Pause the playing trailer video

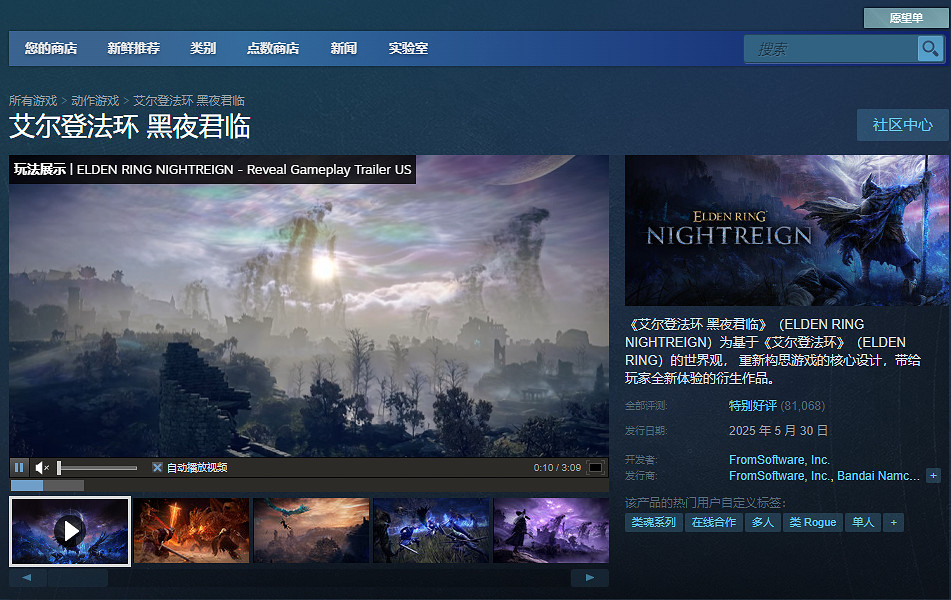[19, 466]
